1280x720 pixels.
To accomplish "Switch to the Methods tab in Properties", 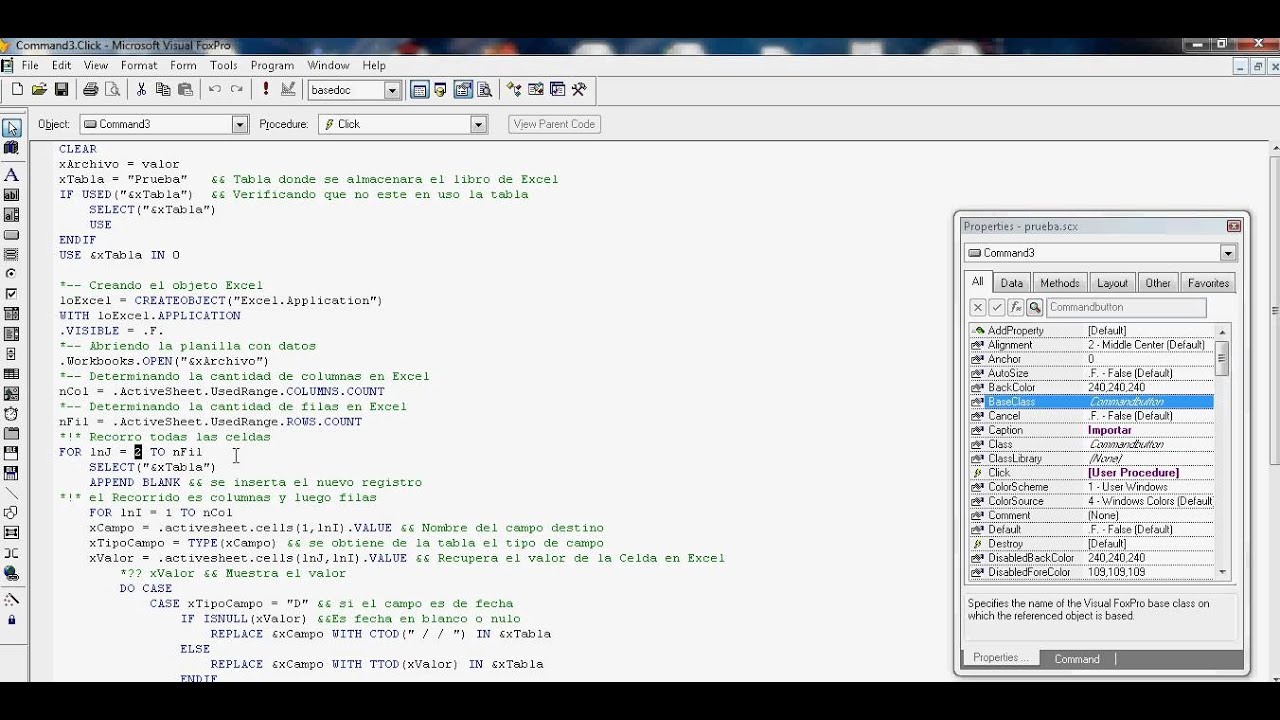I will point(1059,283).
